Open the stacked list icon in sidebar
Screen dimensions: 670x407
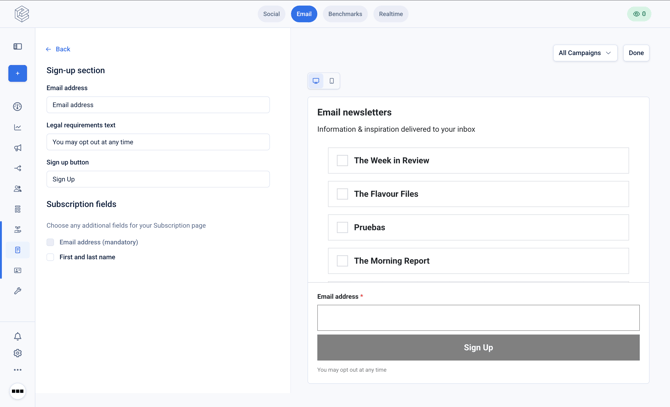(x=18, y=209)
